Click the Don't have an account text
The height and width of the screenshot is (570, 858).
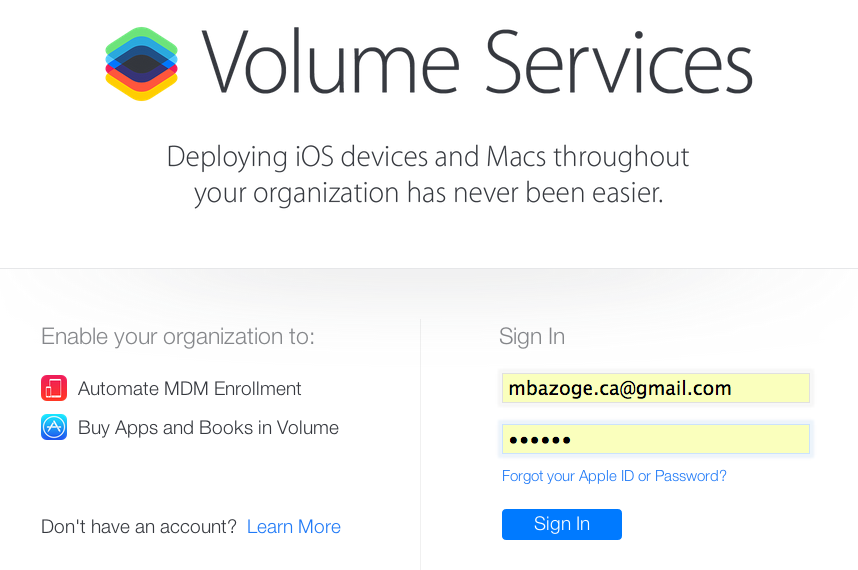click(139, 526)
